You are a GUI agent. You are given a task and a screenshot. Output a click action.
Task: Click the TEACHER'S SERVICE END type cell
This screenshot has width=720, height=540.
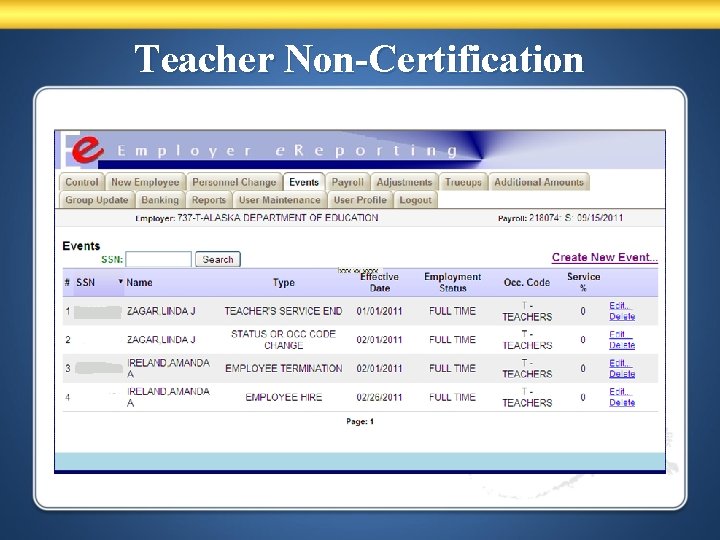click(283, 311)
